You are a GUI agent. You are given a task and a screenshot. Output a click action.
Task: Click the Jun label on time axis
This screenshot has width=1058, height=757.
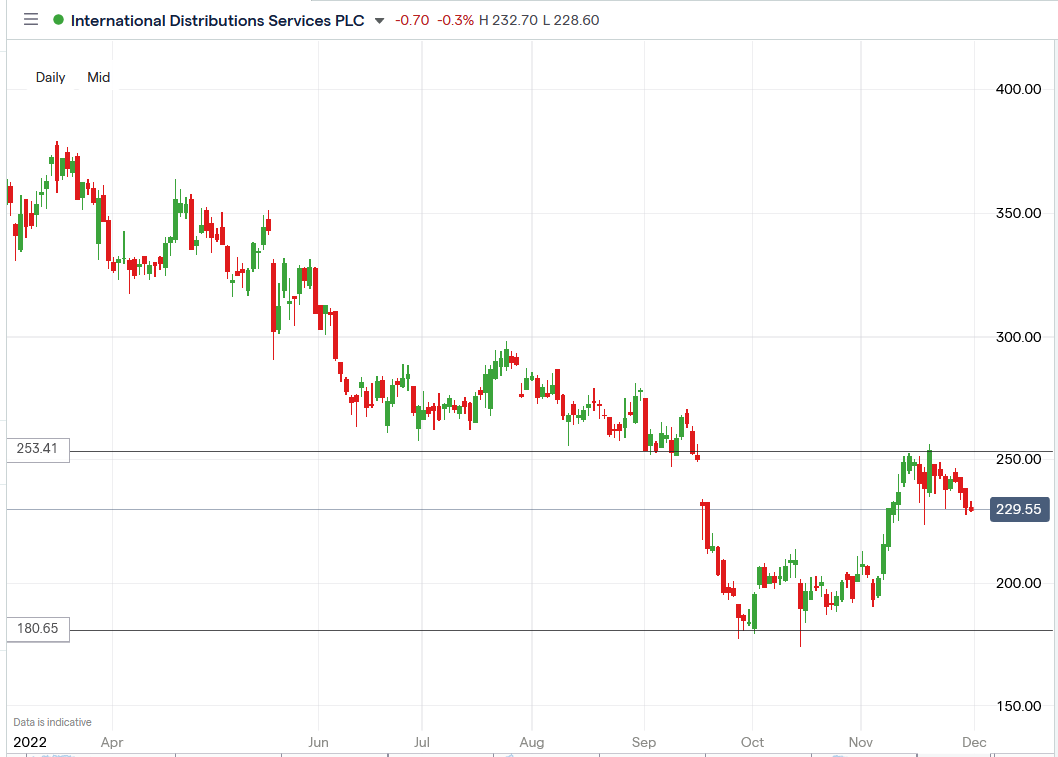pyautogui.click(x=318, y=743)
